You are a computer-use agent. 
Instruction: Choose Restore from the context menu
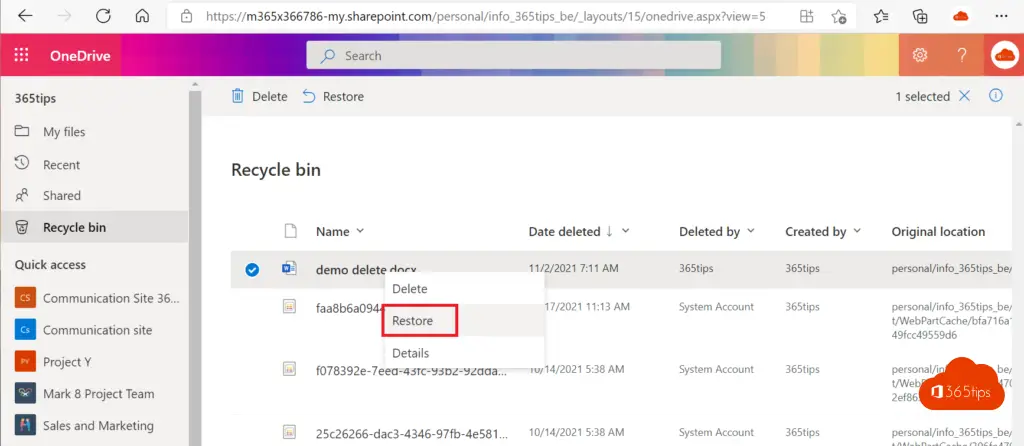(464, 321)
